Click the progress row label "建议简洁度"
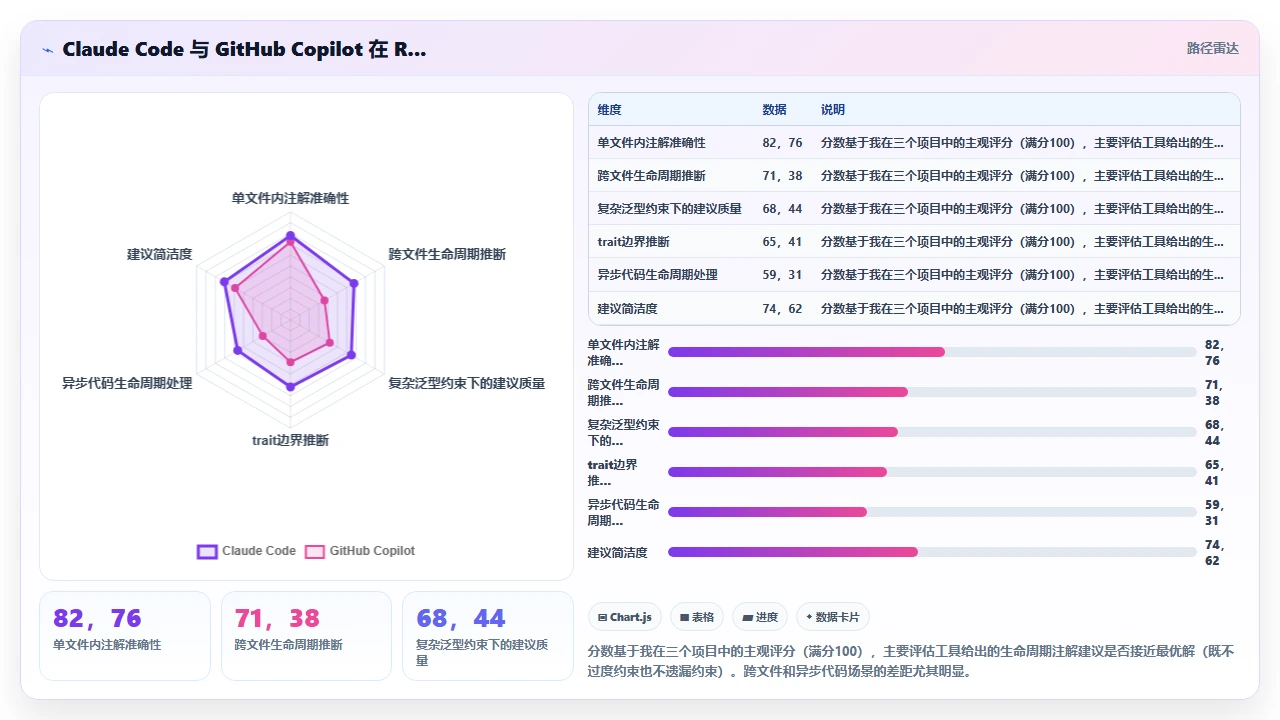This screenshot has width=1280, height=720. point(617,552)
